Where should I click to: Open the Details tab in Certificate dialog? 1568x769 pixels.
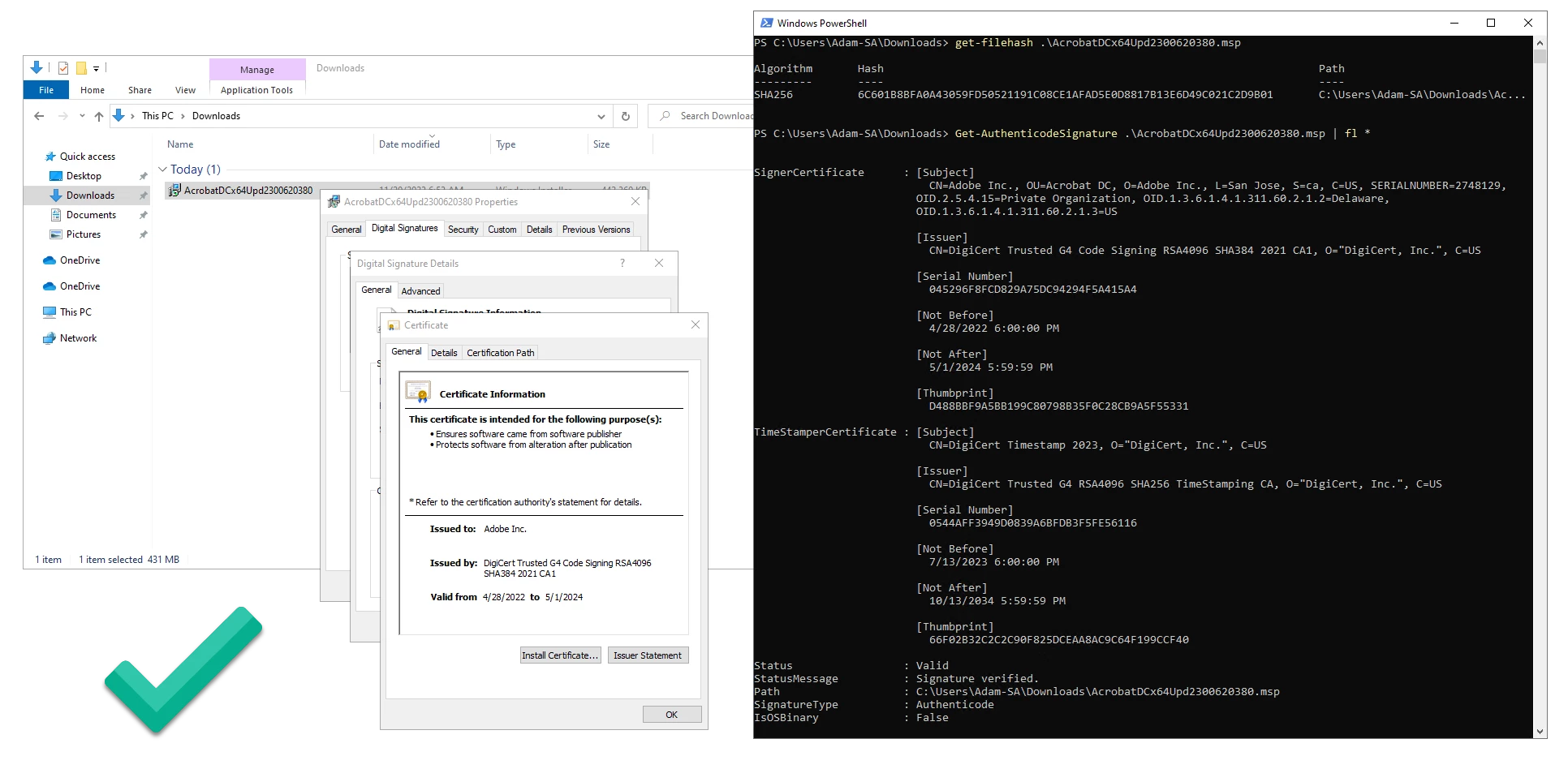point(444,353)
